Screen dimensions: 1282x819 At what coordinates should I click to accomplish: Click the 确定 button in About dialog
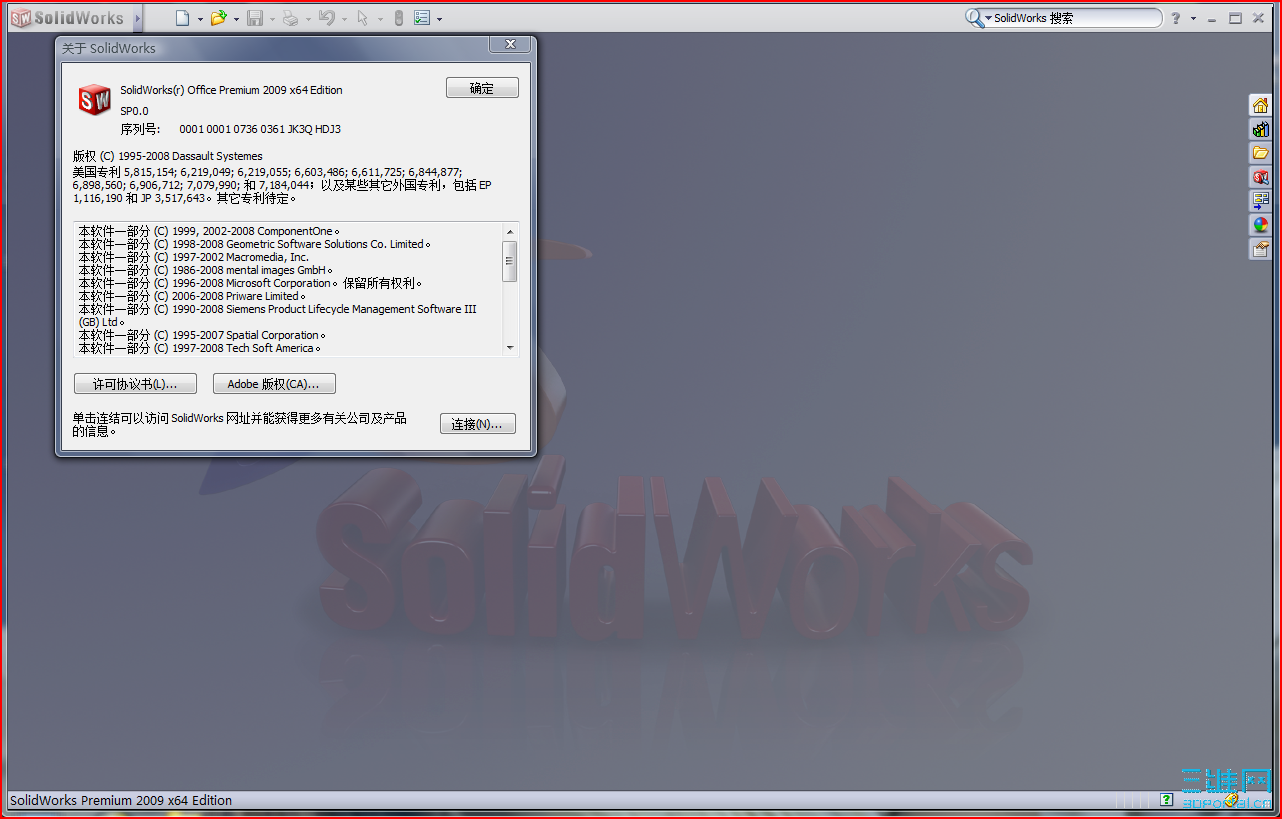coord(482,88)
